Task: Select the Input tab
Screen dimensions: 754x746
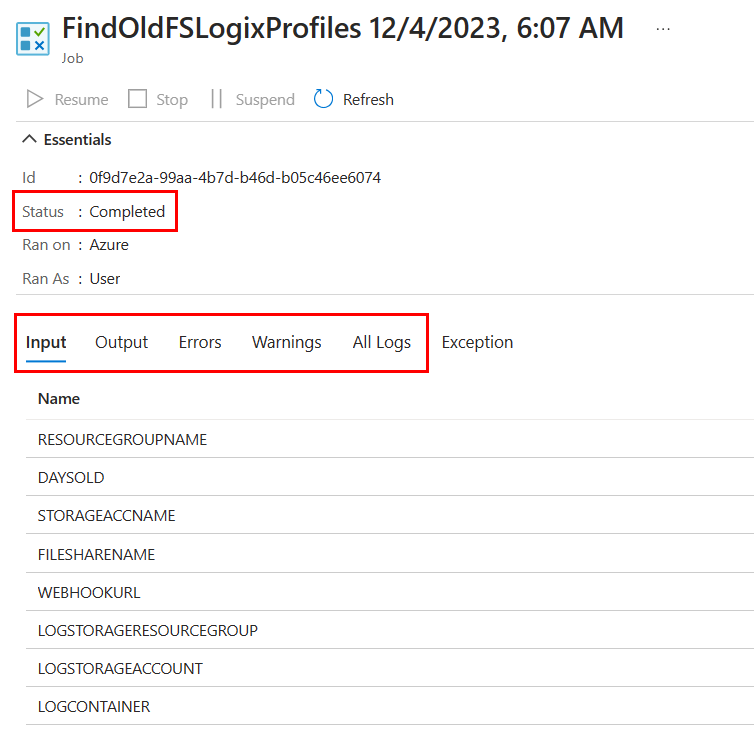Action: pyautogui.click(x=46, y=342)
